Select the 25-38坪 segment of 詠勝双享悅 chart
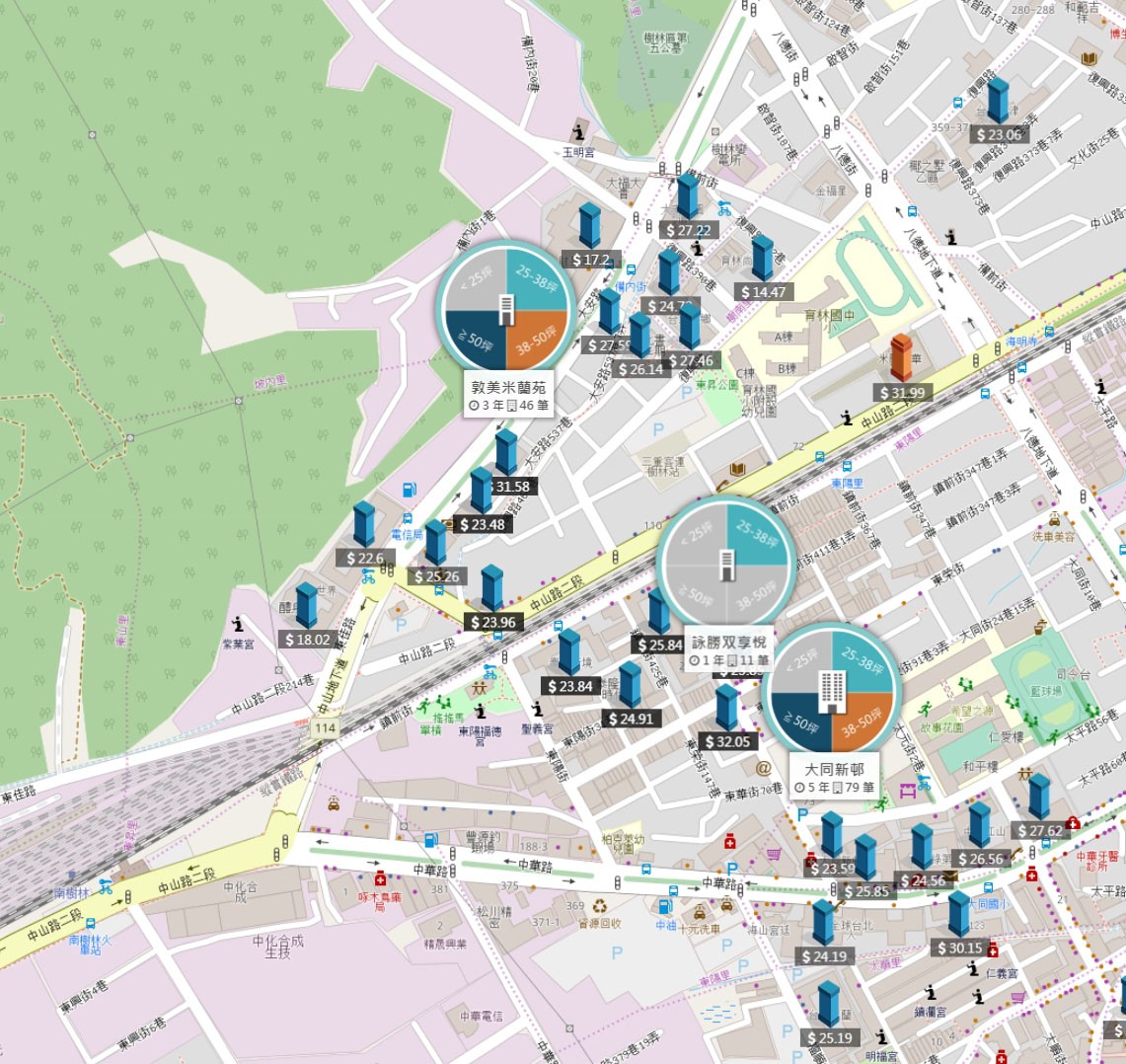The image size is (1126, 1064). pyautogui.click(x=758, y=535)
